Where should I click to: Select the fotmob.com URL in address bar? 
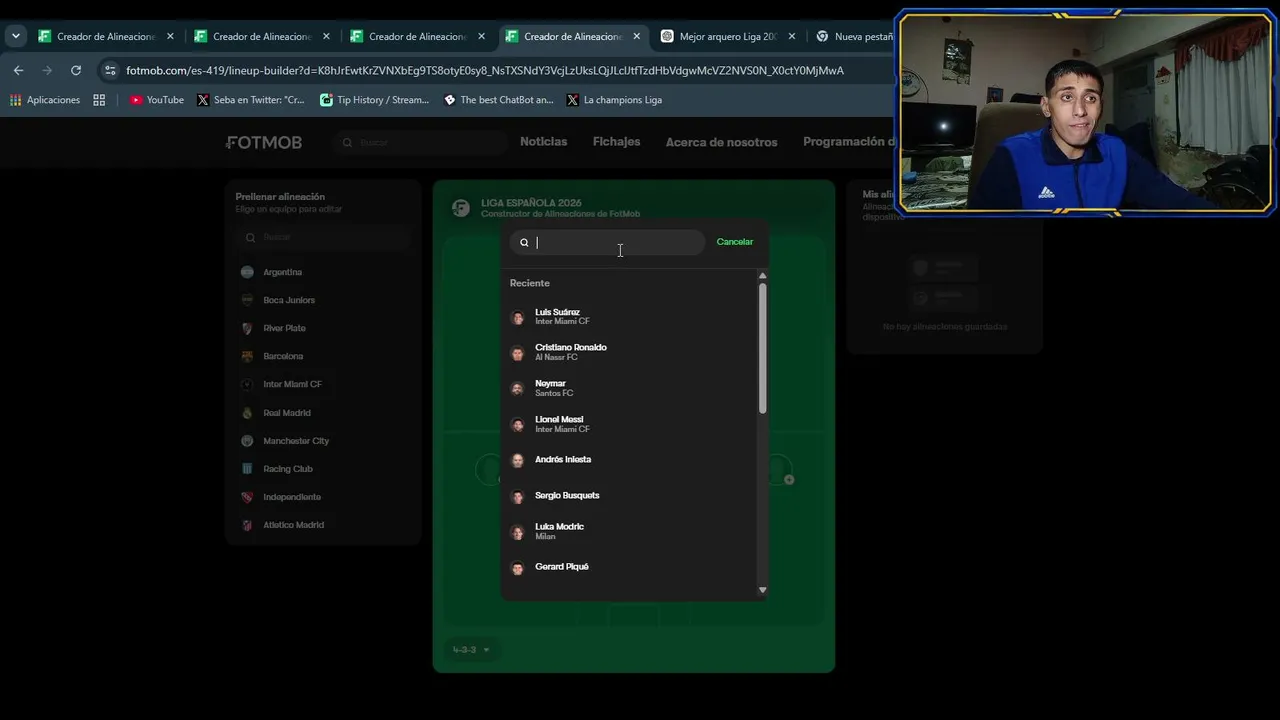[485, 70]
